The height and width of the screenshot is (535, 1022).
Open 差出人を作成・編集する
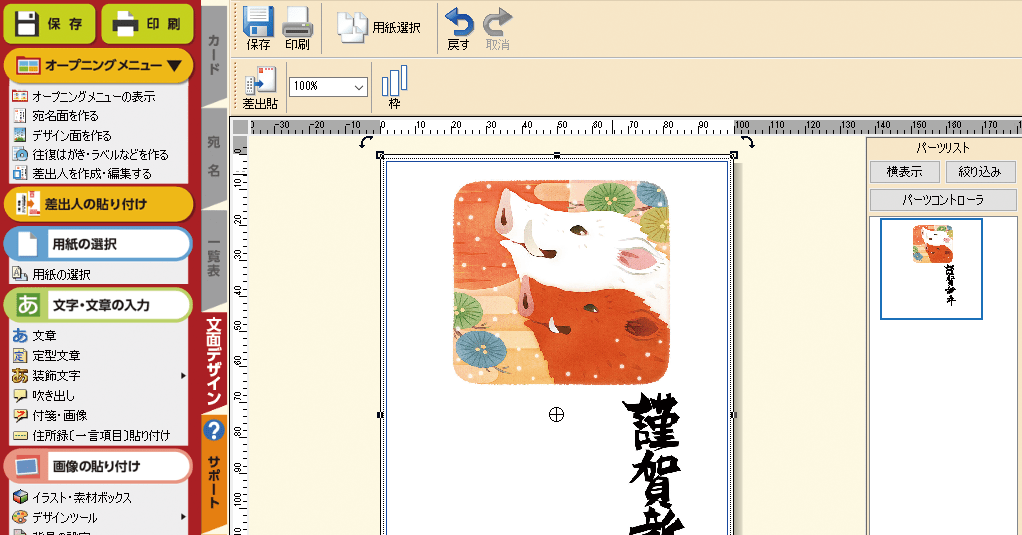[92, 174]
